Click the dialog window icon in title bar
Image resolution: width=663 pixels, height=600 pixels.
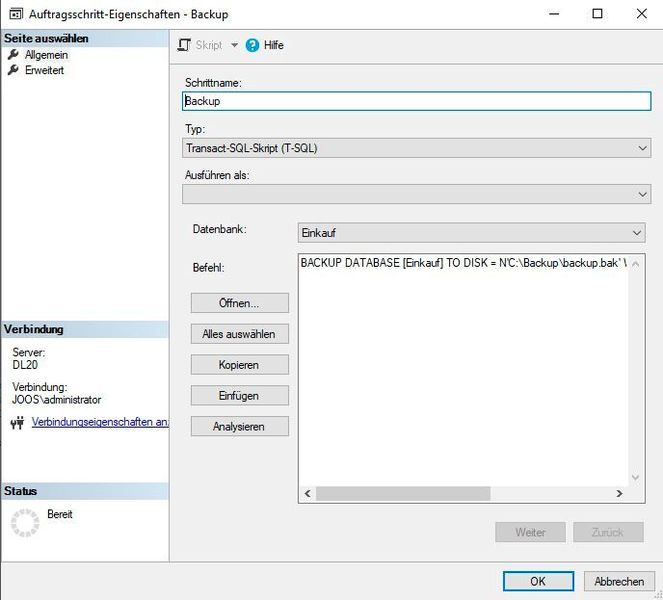pos(16,14)
